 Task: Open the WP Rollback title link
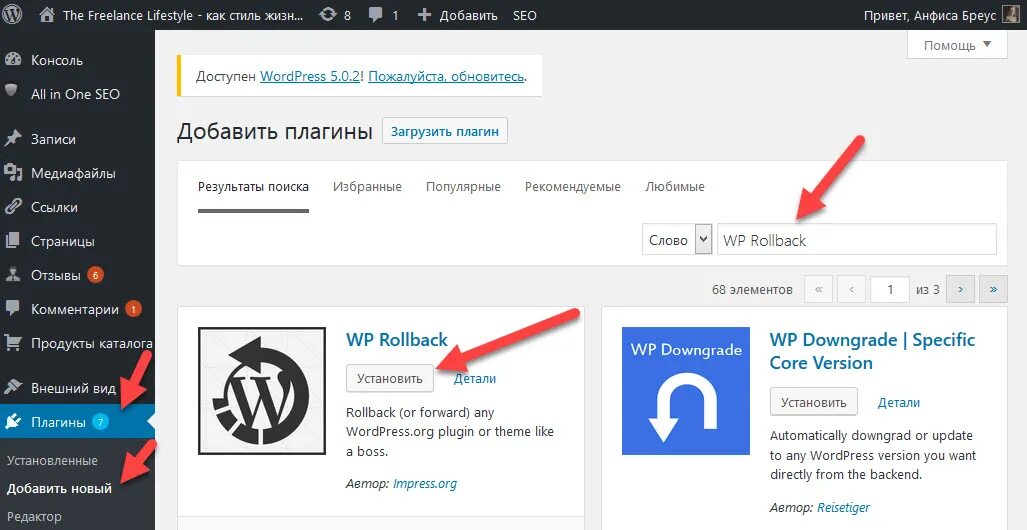point(397,339)
